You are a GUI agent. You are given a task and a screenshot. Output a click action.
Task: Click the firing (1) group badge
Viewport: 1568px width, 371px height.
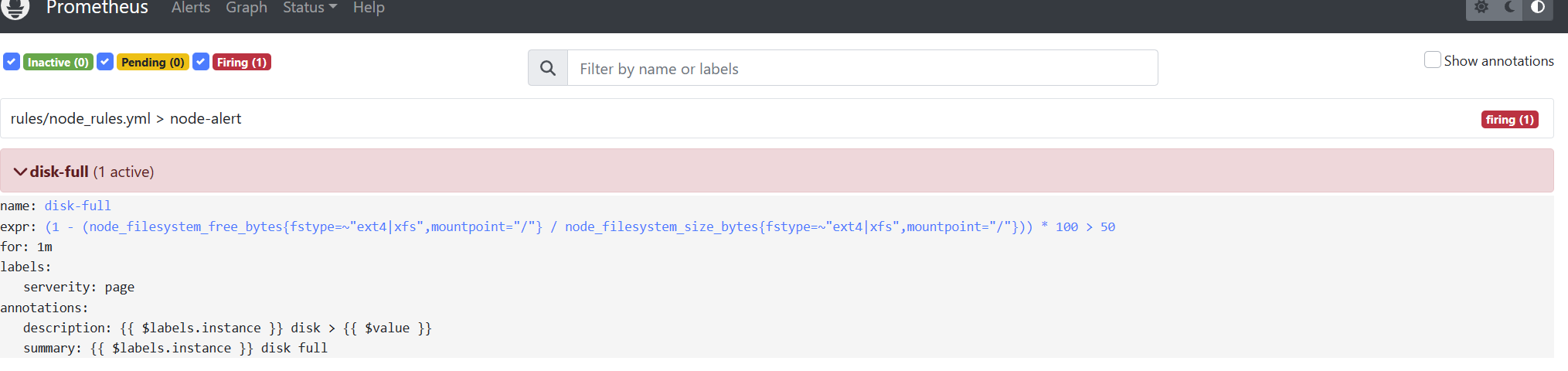pyautogui.click(x=1509, y=119)
